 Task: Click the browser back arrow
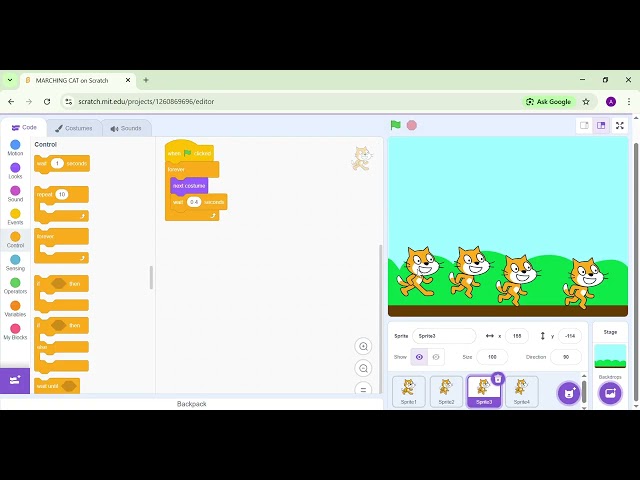point(11,102)
